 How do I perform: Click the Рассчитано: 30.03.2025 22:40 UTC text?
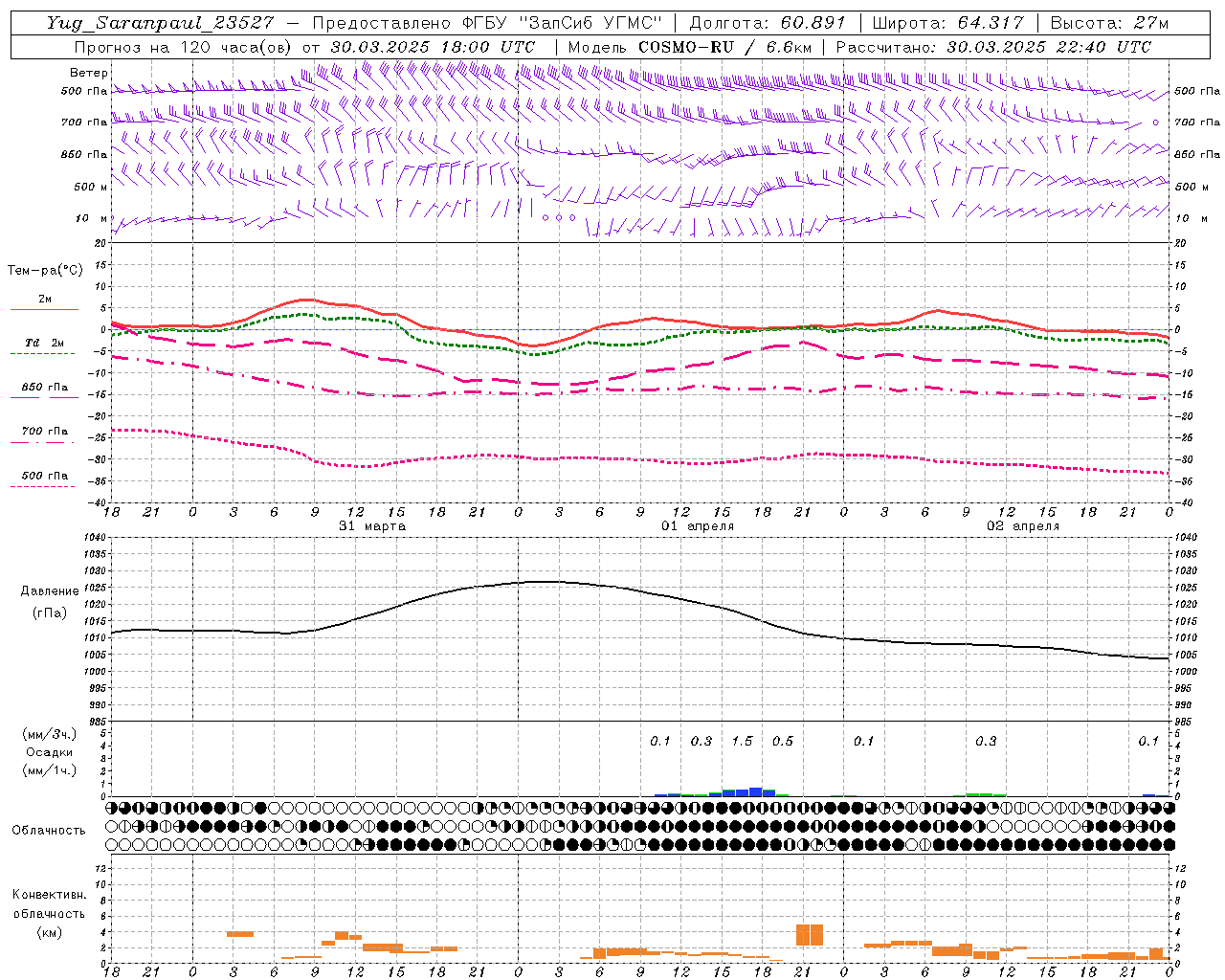[x=993, y=47]
